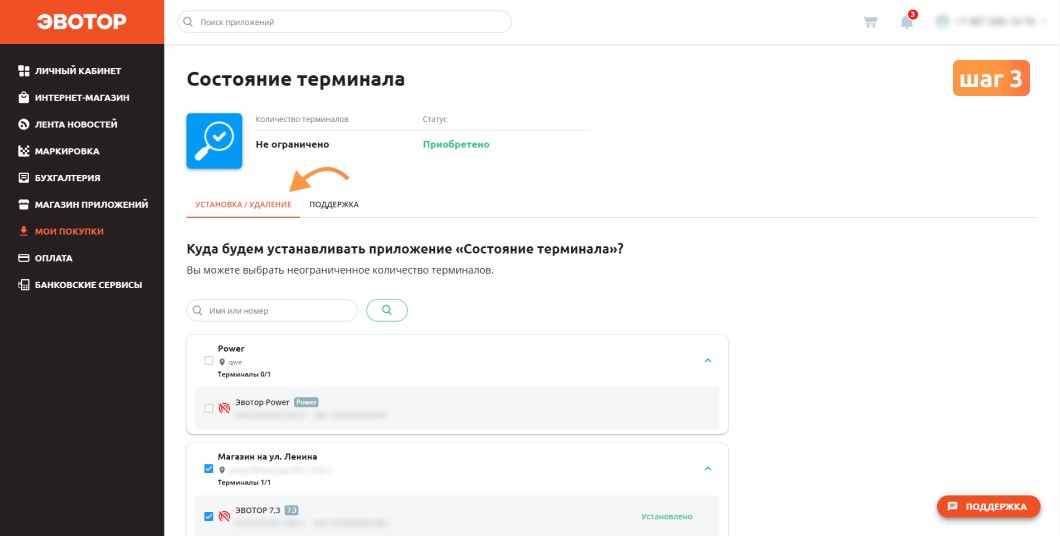This screenshot has width=1060, height=536.
Task: Click the Банковские сервисы terminal icon
Action: (24, 285)
